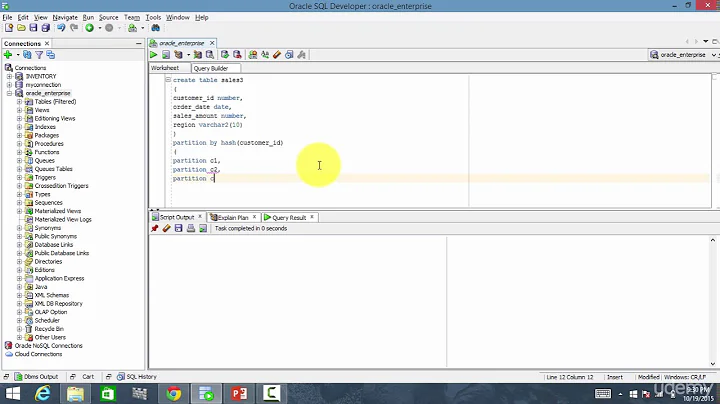This screenshot has height=404, width=720.
Task: Click the SQL History toolbar icon
Action: (x=289, y=55)
